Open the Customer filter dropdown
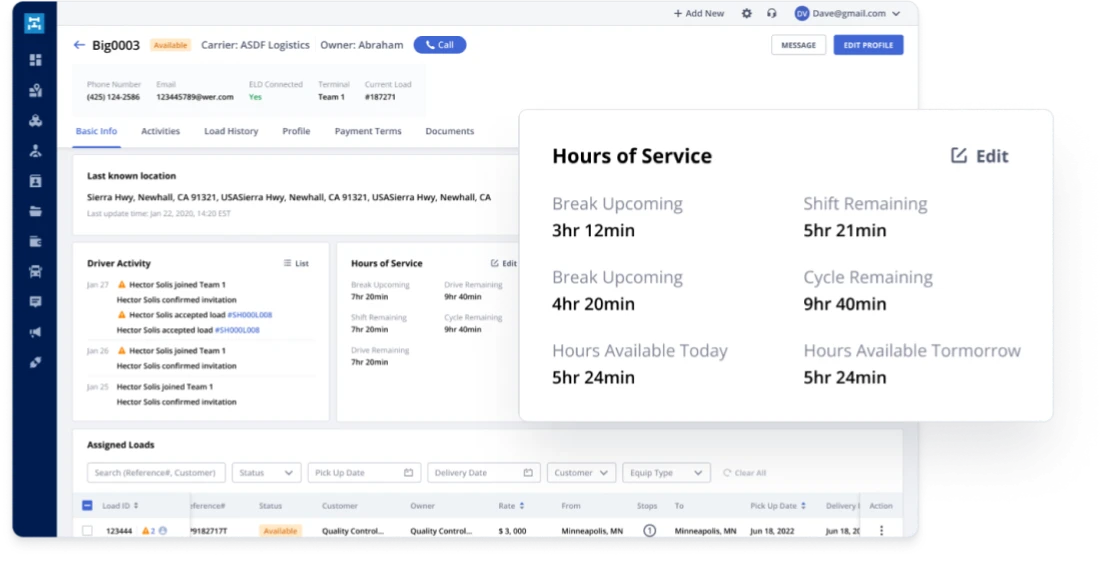Viewport: 1100px width, 564px height. click(582, 473)
